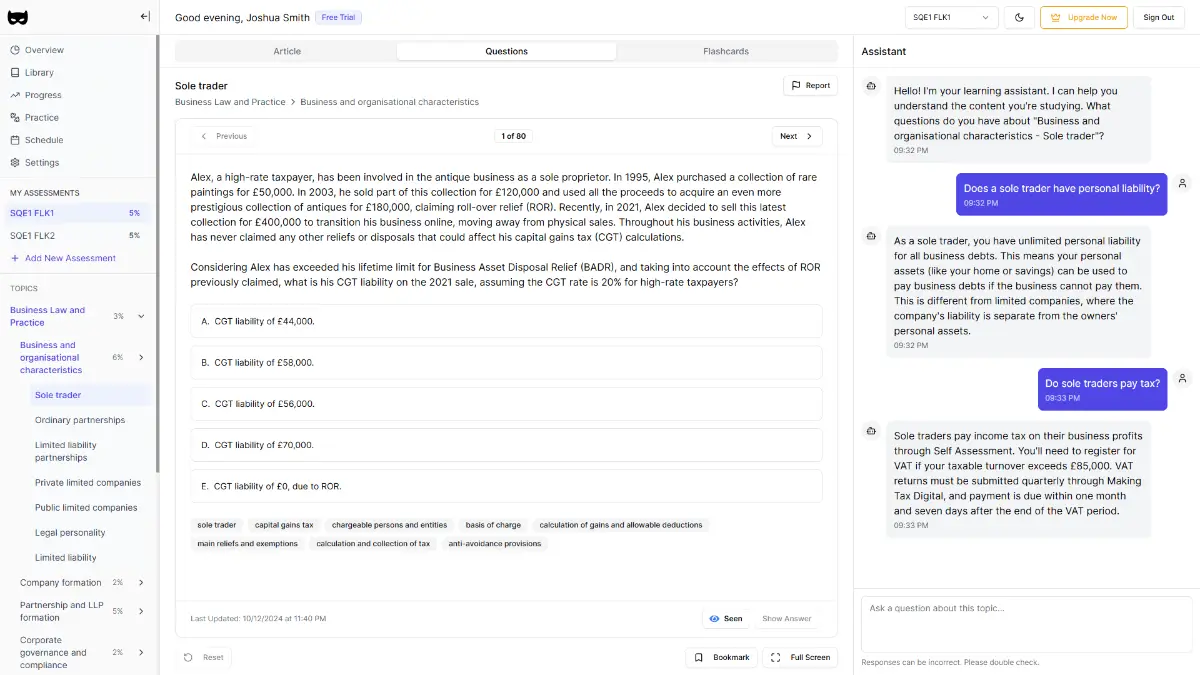The width and height of the screenshot is (1200, 675).
Task: Switch to the Flashcards tab
Action: click(726, 51)
